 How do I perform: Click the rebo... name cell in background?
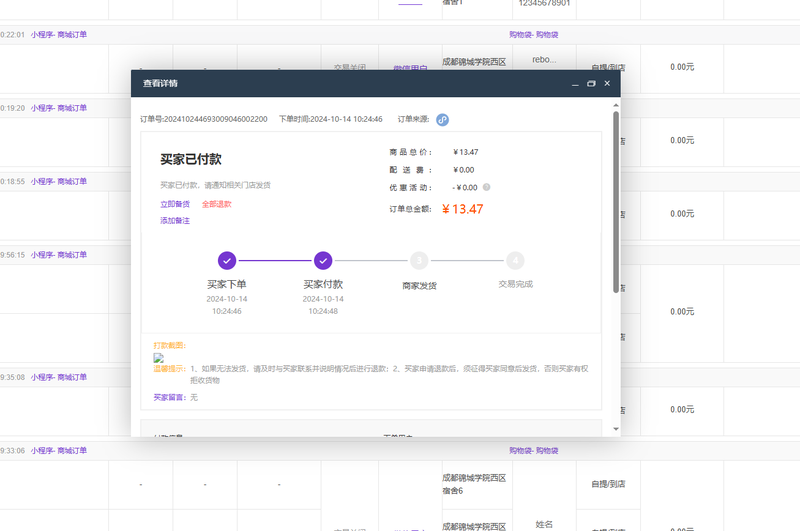(x=544, y=60)
